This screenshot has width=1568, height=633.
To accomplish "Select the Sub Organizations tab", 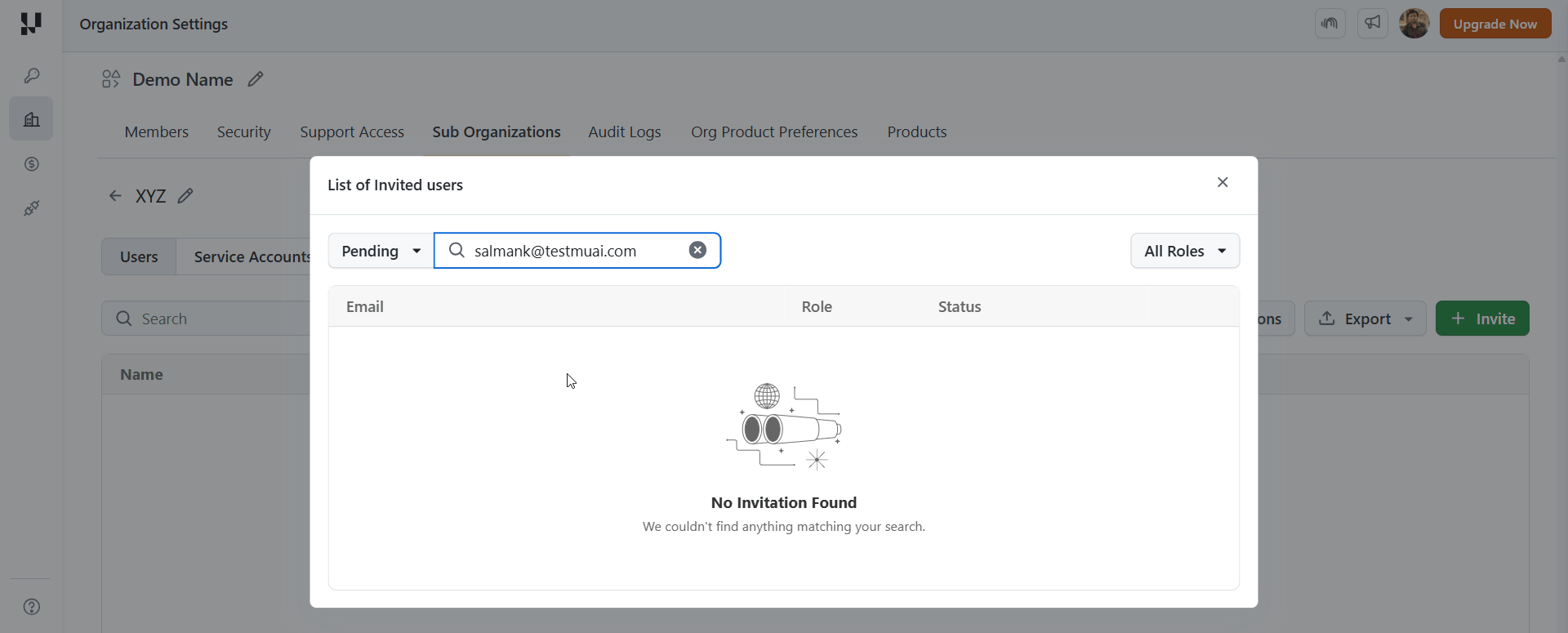I will pyautogui.click(x=497, y=132).
